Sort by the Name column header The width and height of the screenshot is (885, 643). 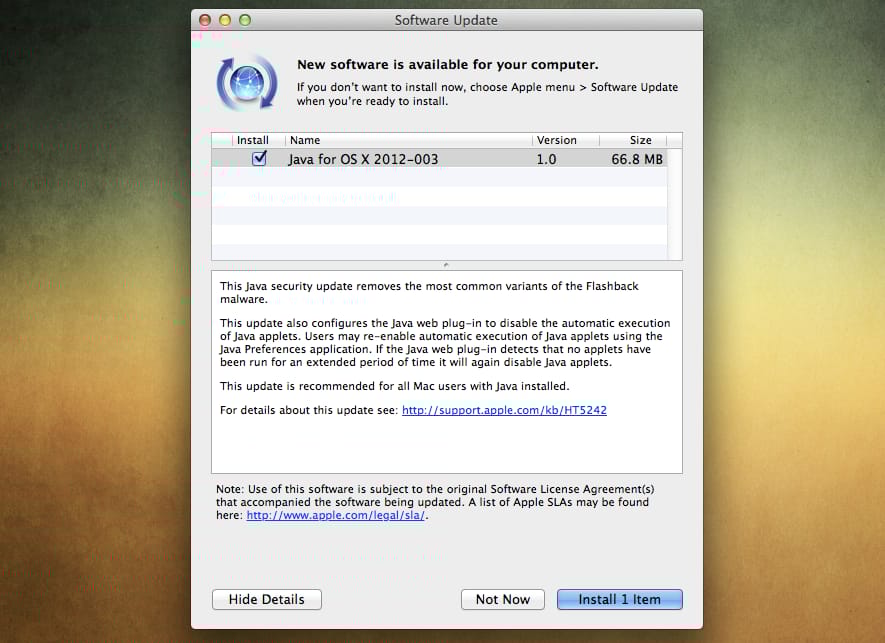[409, 140]
